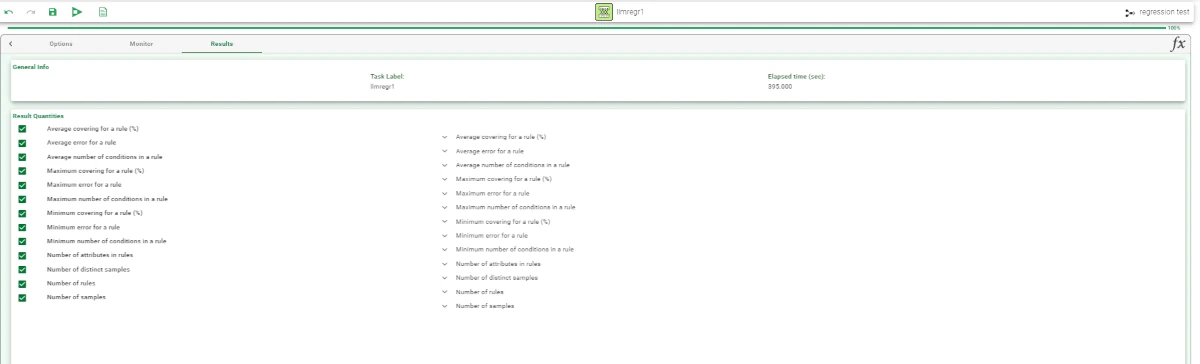Uncheck Maximum error for a rule
Screen dimensions: 1200x364
[x=22, y=185]
